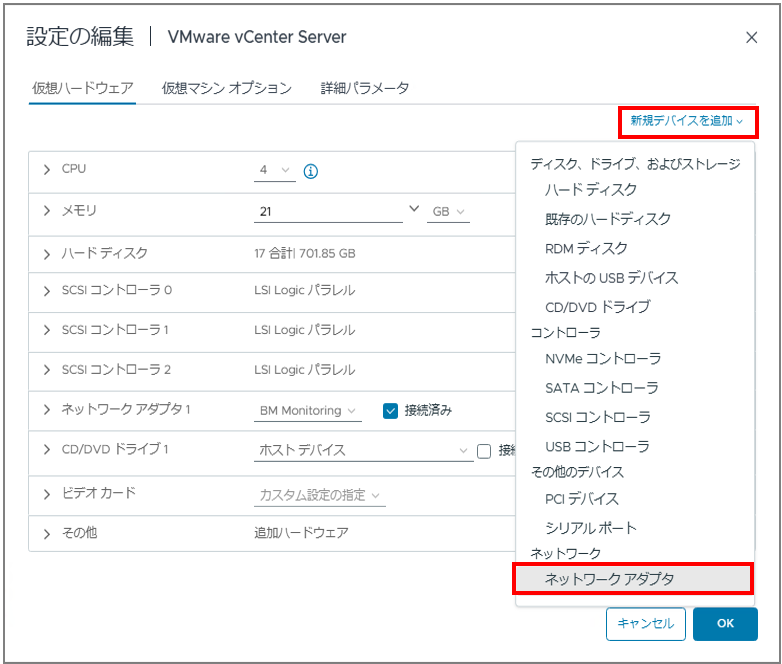Click LSI Logic パラレル for SCSI コントローラ 2

pyautogui.click(x=305, y=370)
